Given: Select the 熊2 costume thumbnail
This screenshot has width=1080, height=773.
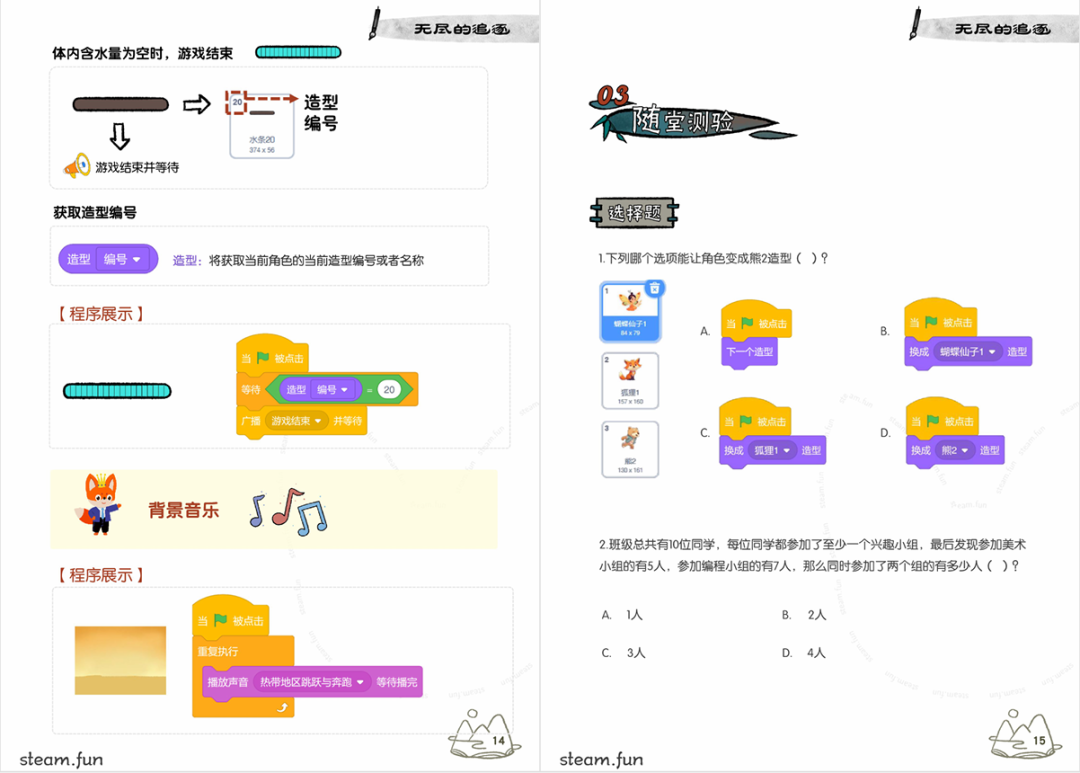Looking at the screenshot, I should point(630,449).
